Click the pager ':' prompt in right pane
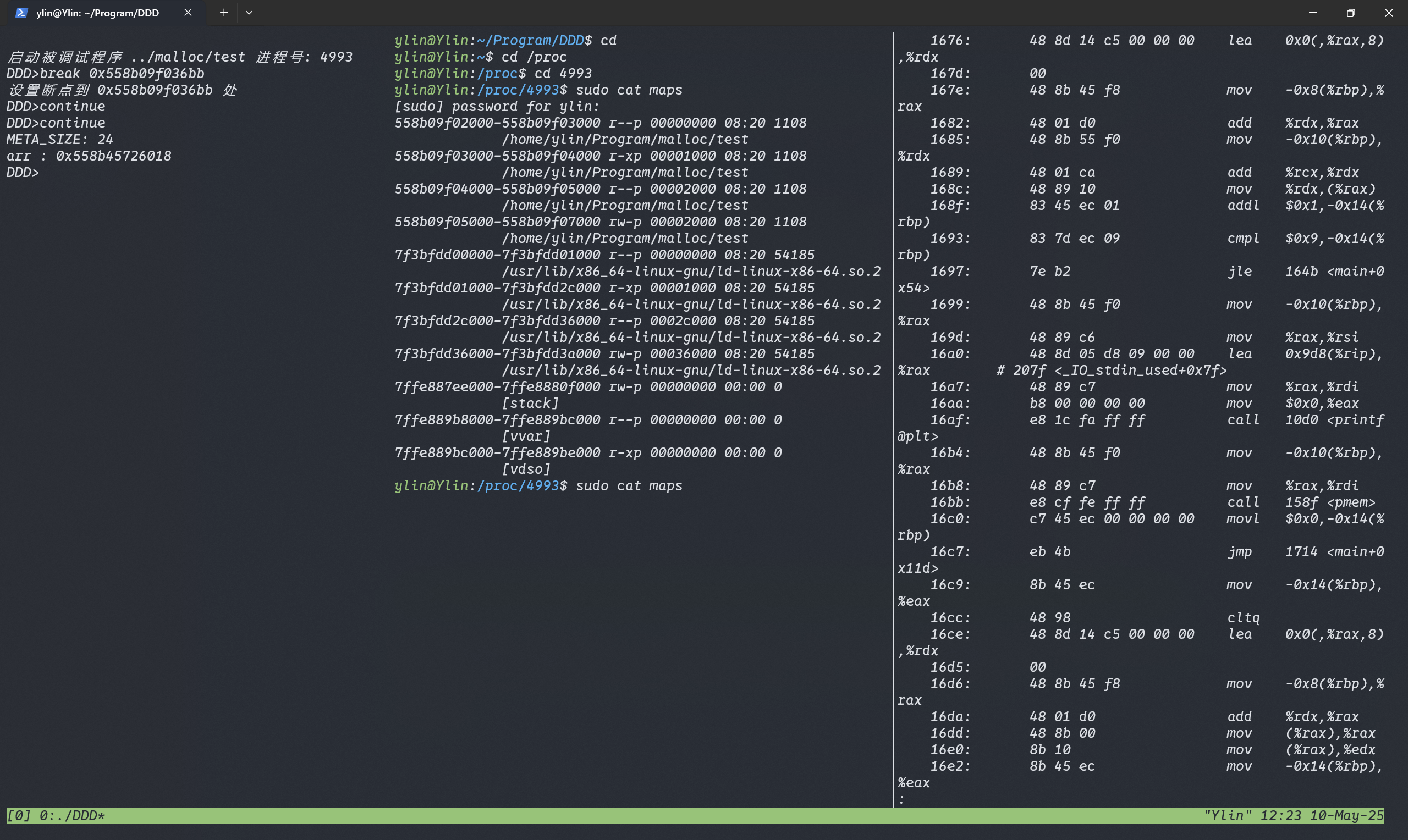 901,799
